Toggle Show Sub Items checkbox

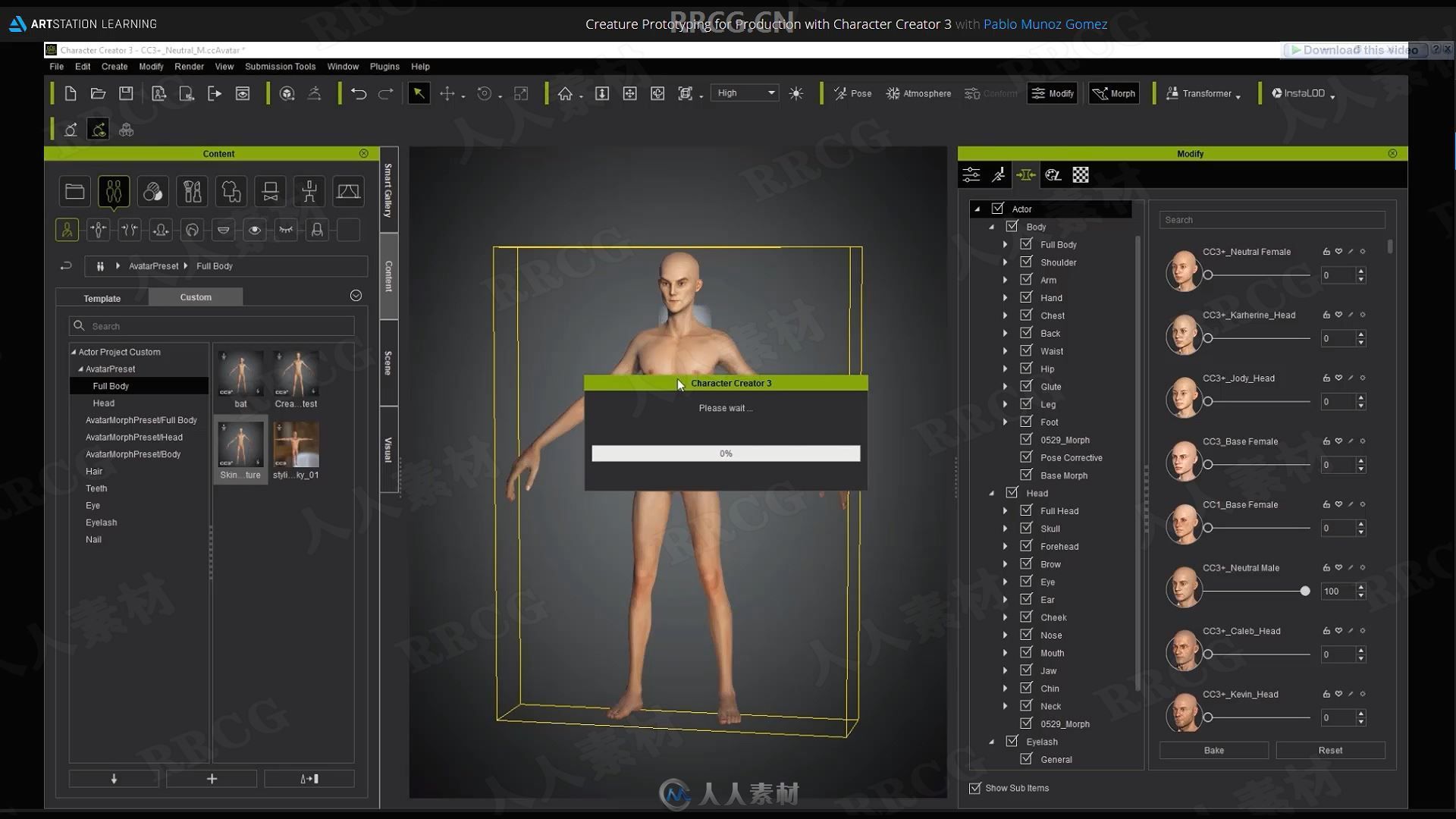tap(975, 788)
